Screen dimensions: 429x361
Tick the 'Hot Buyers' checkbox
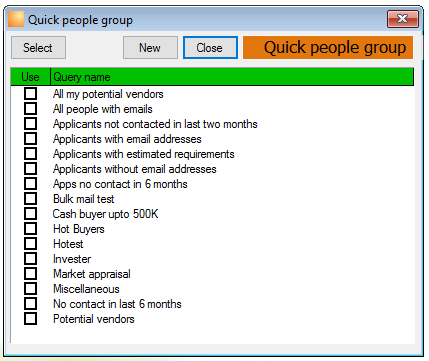point(30,229)
